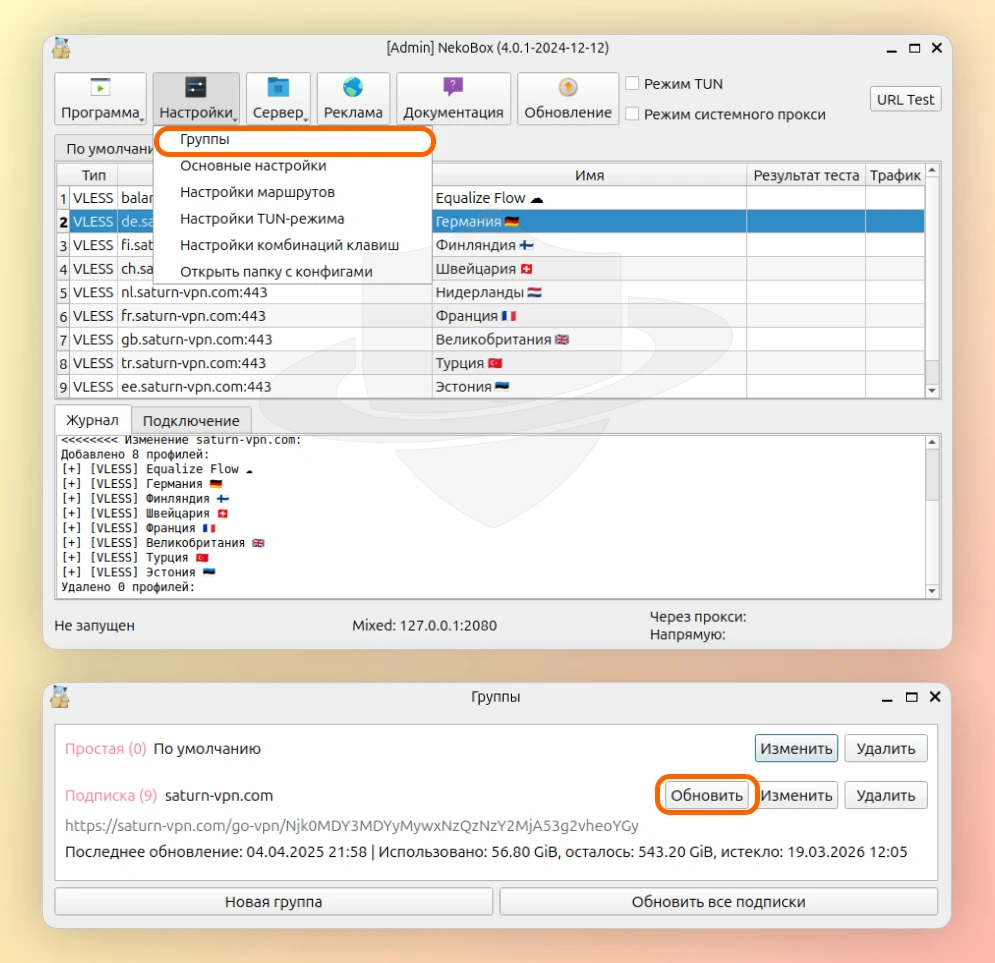The width and height of the screenshot is (995, 963).
Task: Select Группы from the settings menu
Action: coord(205,141)
